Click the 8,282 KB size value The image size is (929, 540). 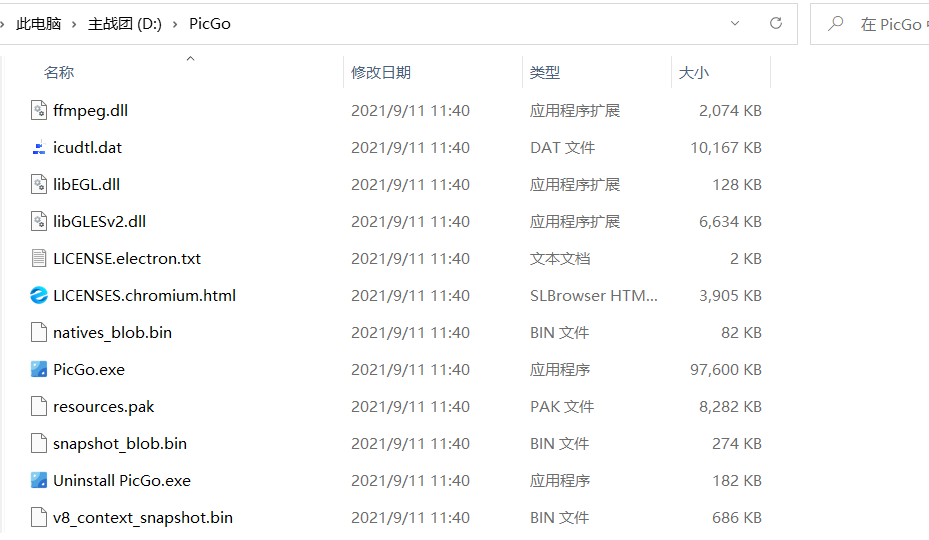[x=730, y=407]
